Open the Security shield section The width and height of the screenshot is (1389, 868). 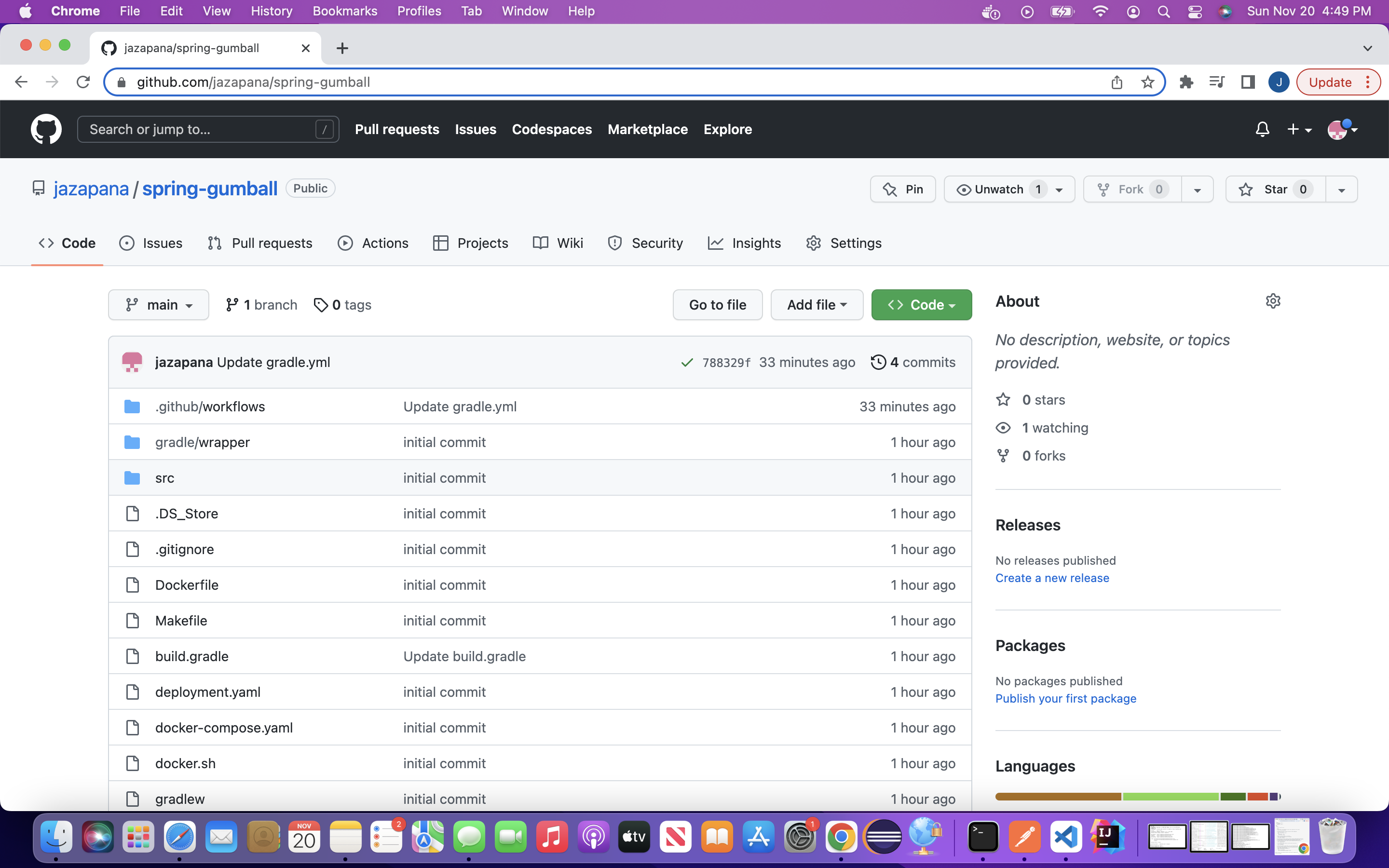pyautogui.click(x=645, y=243)
